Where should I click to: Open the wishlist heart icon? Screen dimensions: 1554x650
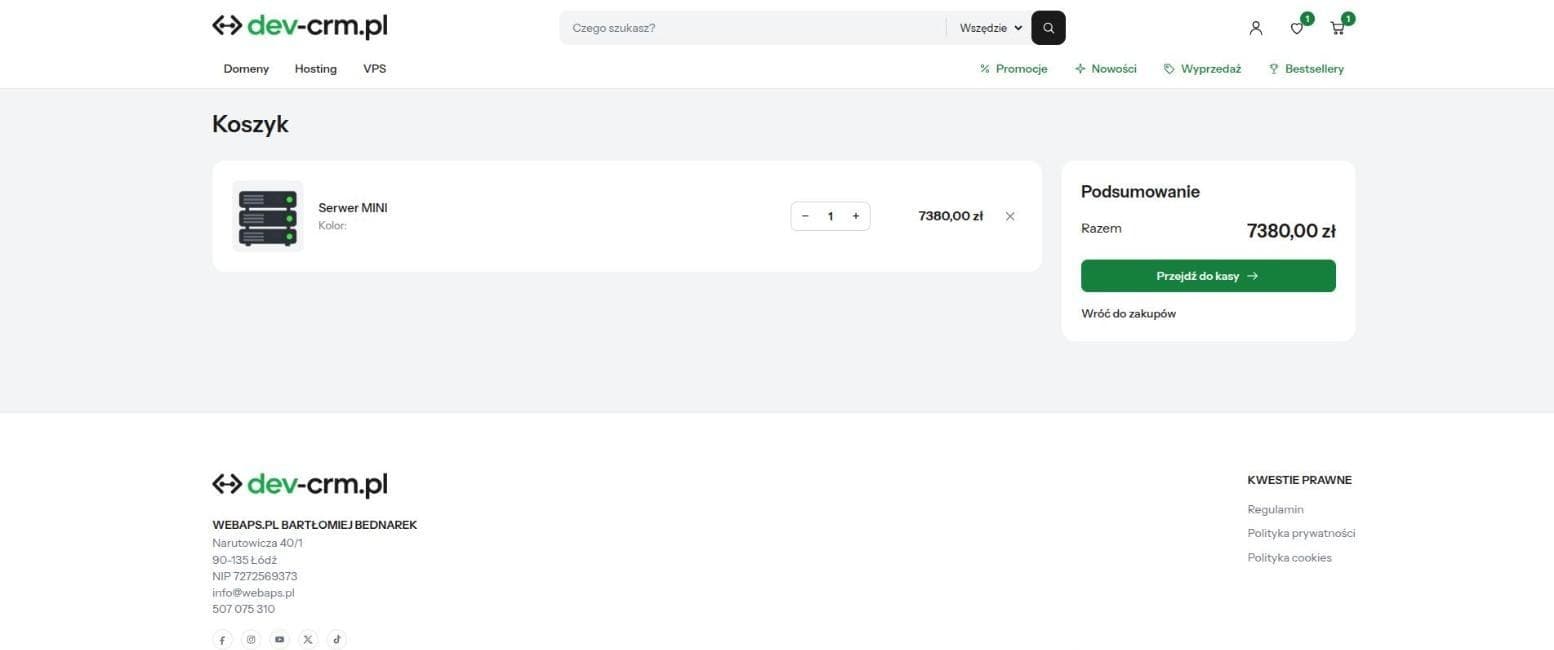pos(1297,28)
